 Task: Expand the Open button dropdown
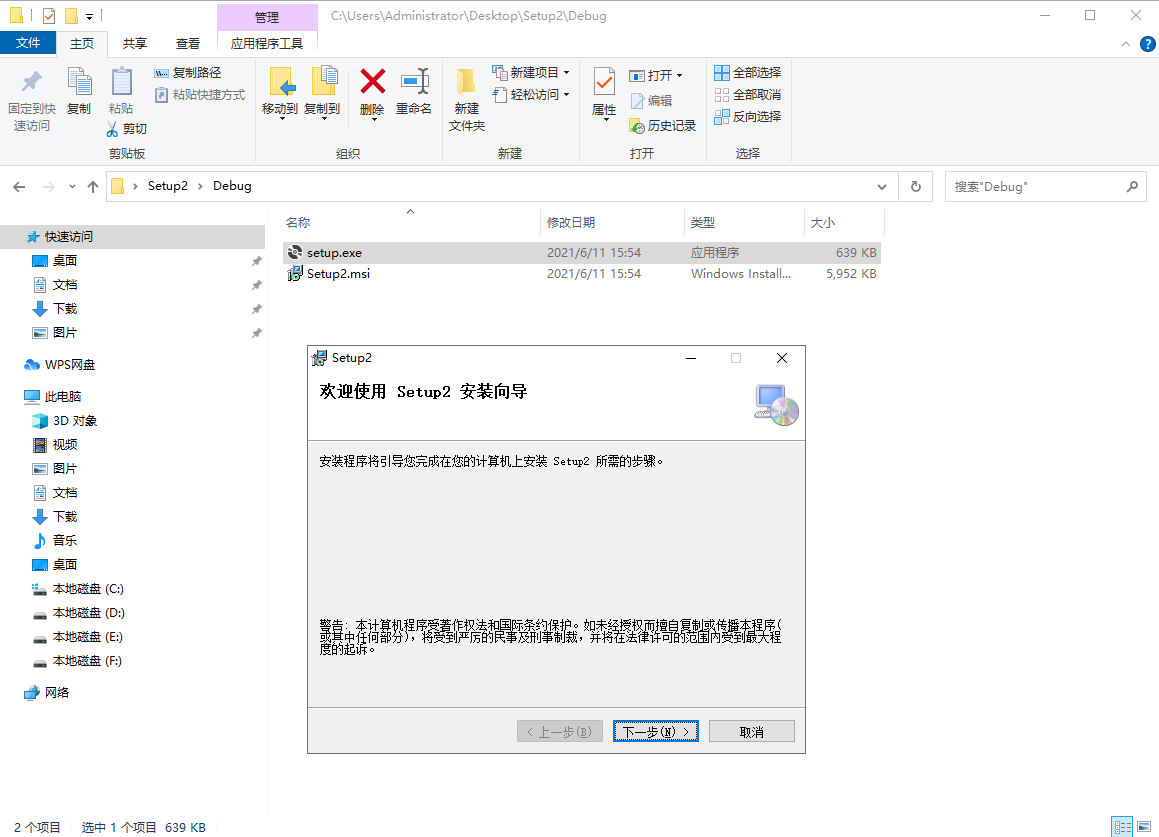[679, 75]
